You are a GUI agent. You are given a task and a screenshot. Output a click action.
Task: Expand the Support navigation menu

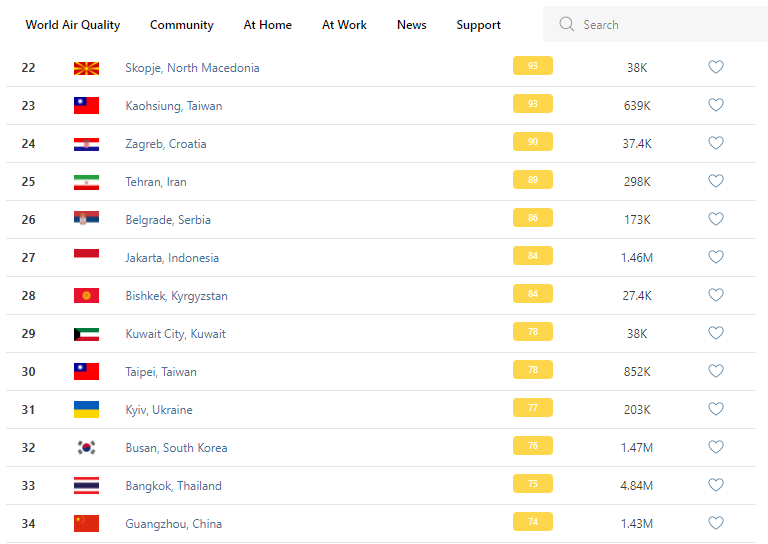point(478,25)
